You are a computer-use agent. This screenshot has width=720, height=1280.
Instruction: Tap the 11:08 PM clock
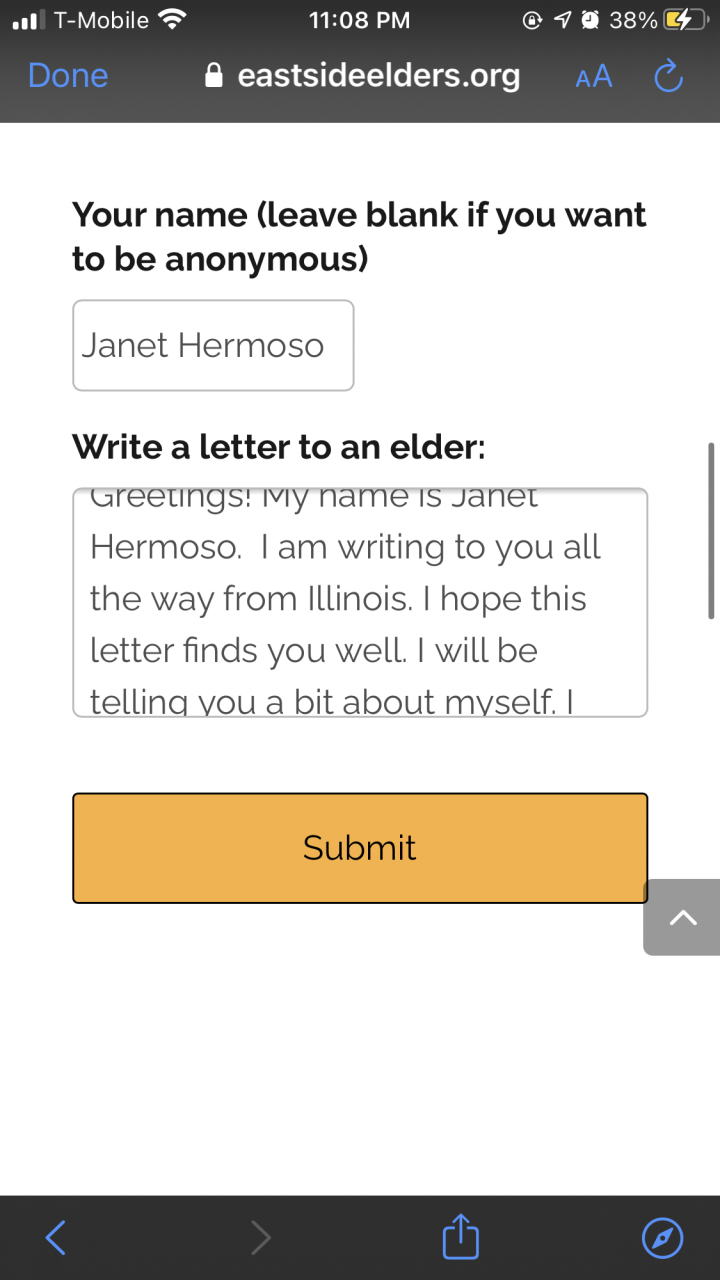coord(359,20)
